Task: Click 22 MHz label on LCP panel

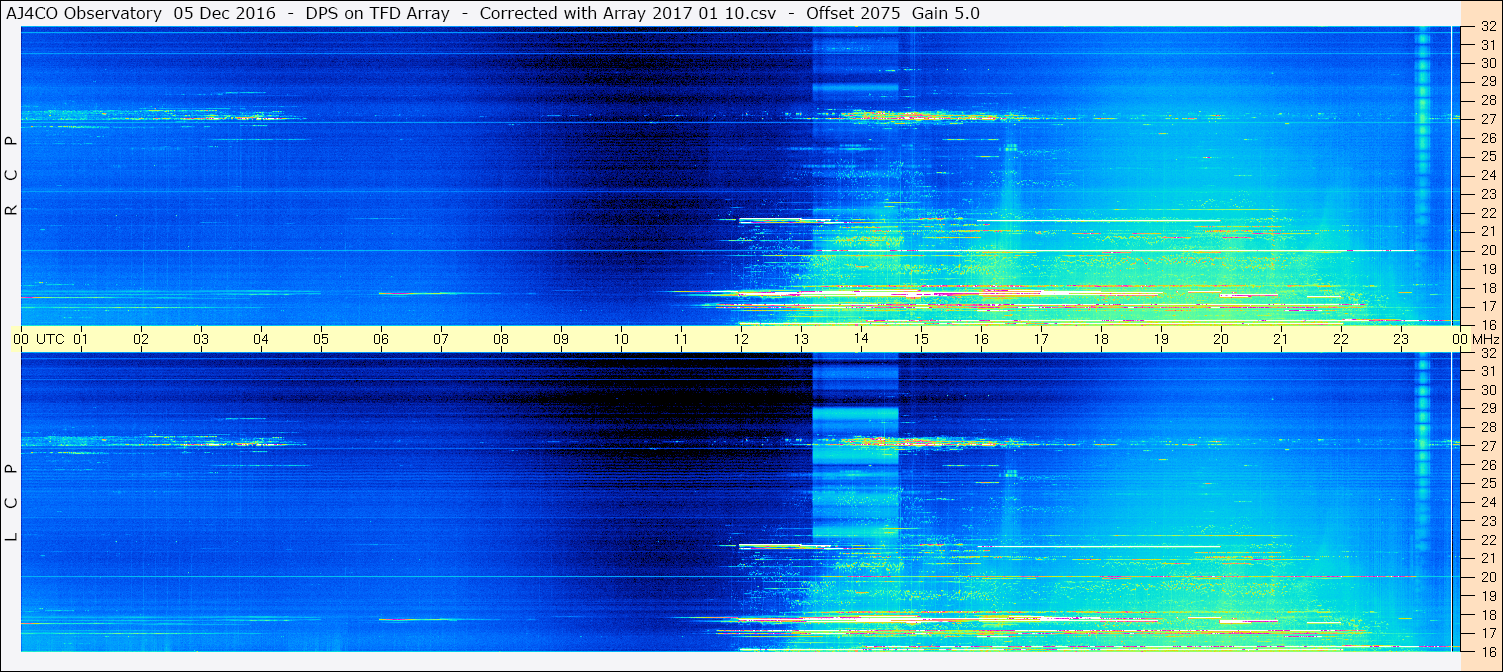Action: pos(1488,539)
